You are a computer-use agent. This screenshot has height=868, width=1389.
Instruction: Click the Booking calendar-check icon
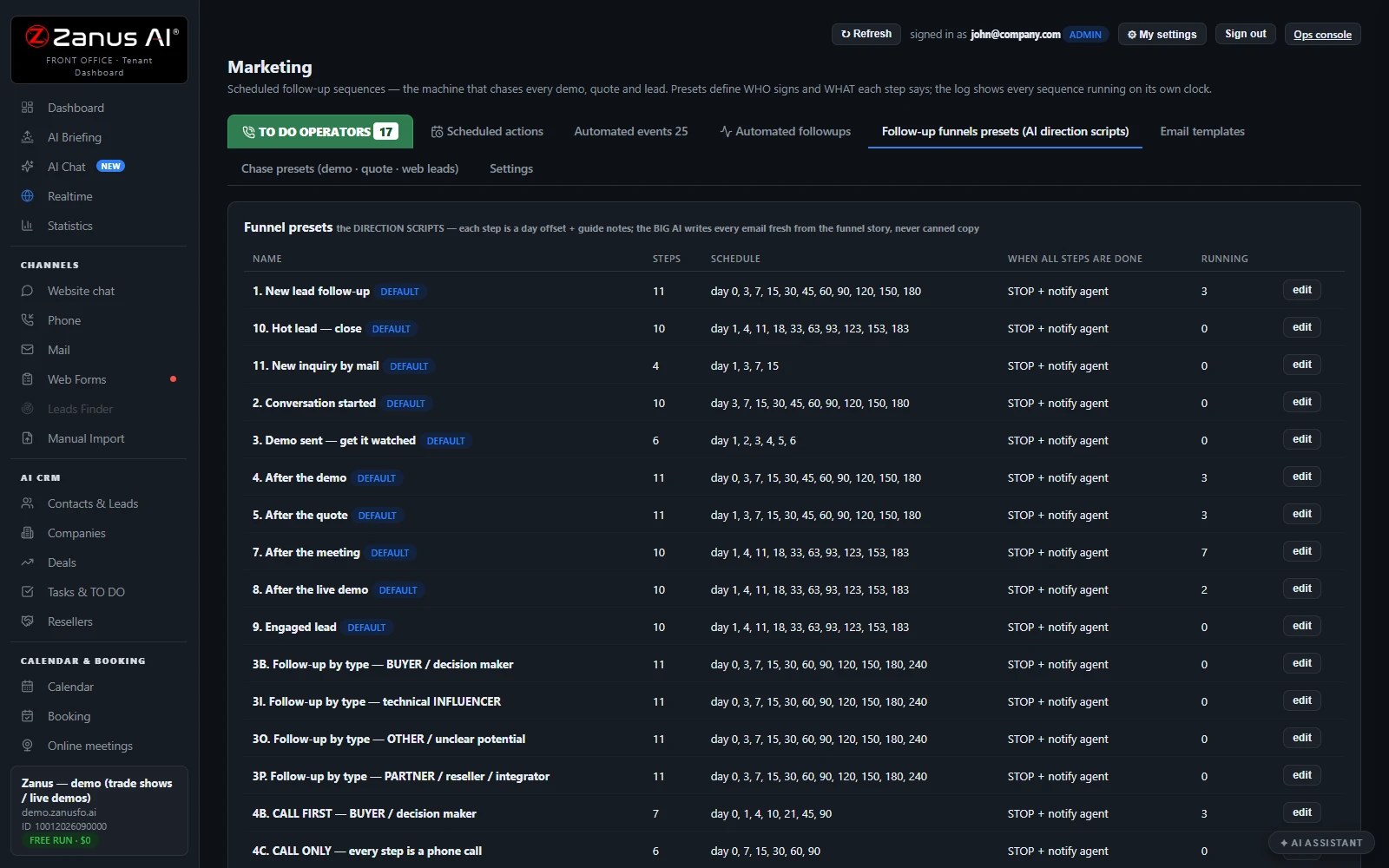tap(27, 716)
